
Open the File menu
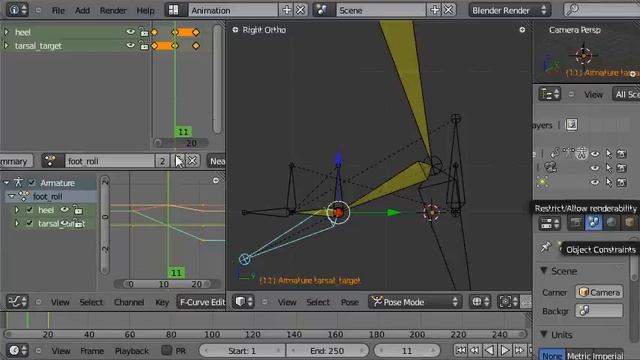[58, 11]
